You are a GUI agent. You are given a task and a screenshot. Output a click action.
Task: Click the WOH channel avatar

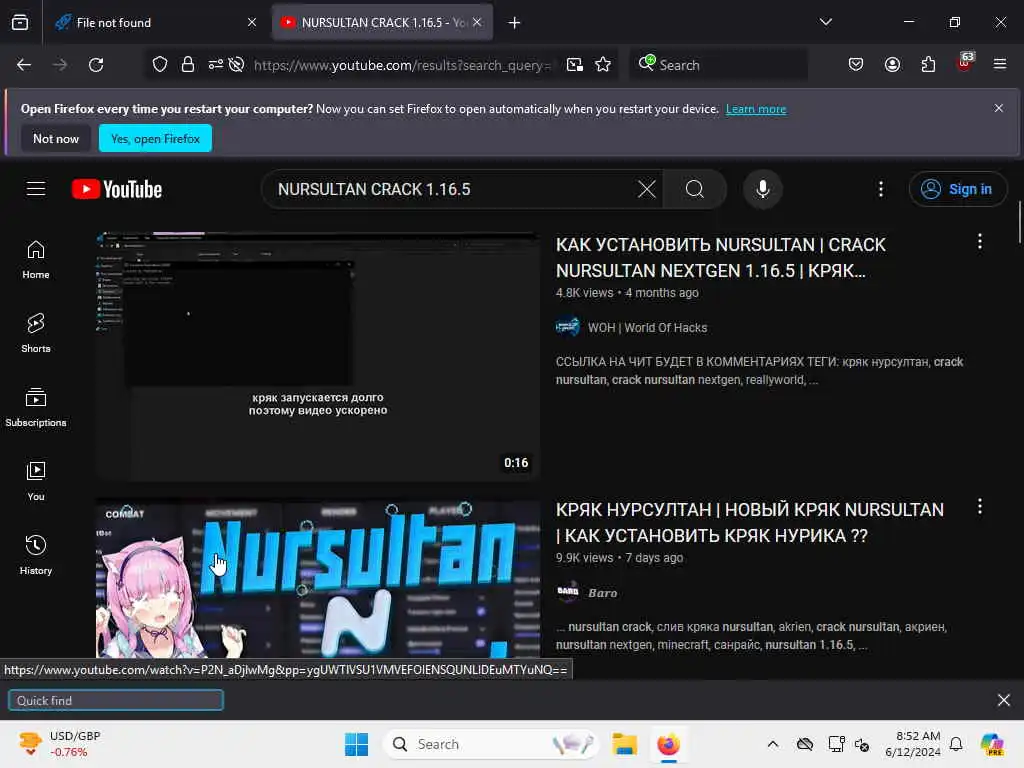[568, 327]
